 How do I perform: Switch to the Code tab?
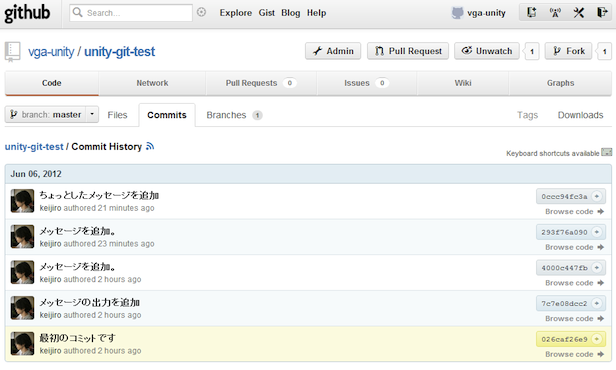coord(51,83)
